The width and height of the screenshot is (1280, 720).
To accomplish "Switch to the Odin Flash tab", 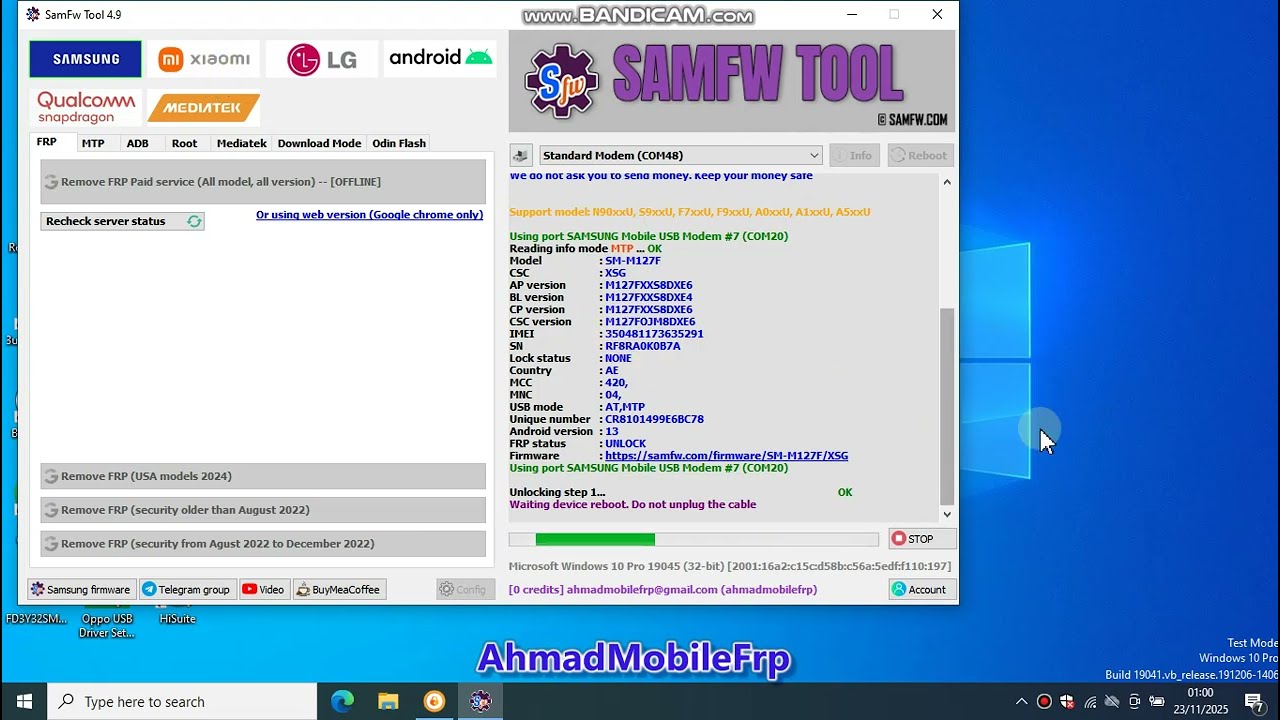I will [399, 143].
